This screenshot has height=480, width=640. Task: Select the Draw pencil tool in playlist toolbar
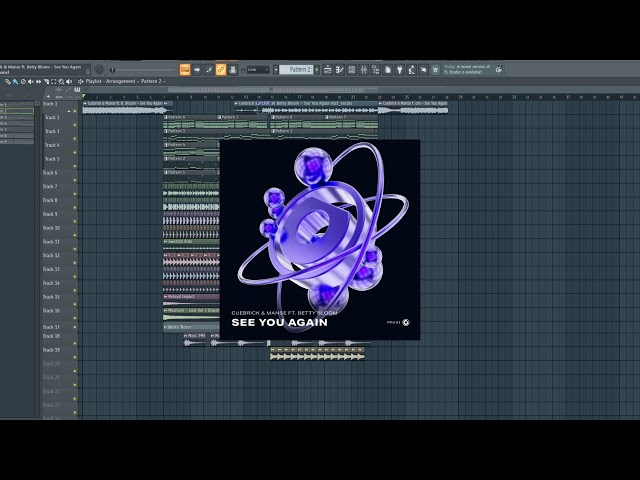(x=8, y=82)
